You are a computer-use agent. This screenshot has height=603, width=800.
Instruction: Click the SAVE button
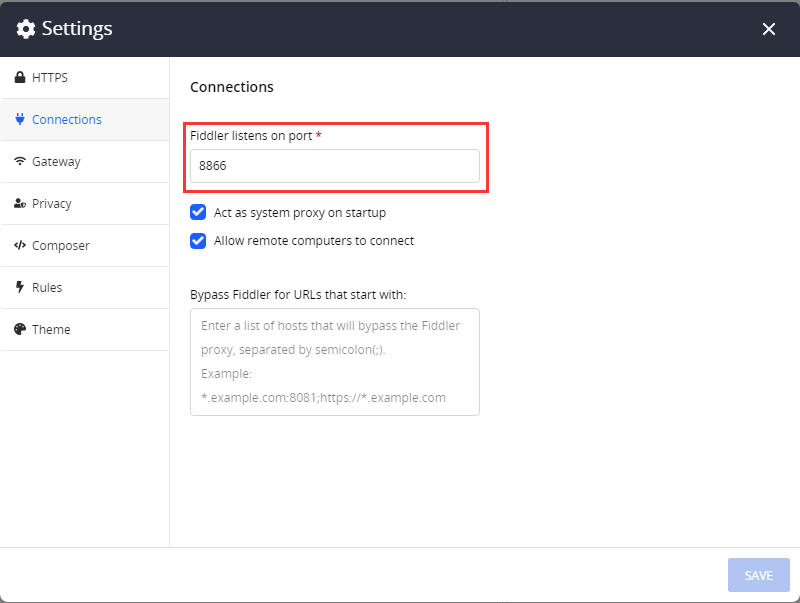click(x=759, y=575)
